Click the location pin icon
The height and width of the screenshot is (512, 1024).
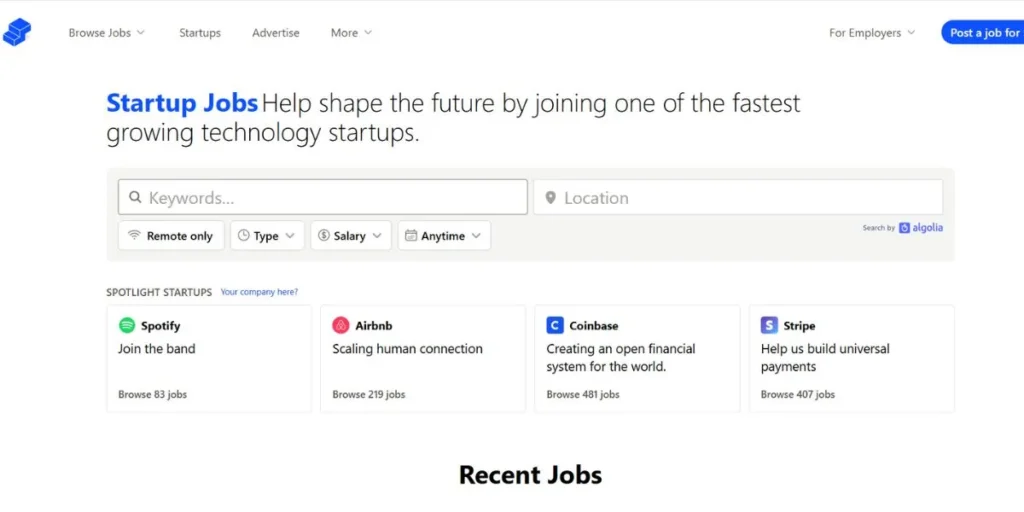pos(551,197)
